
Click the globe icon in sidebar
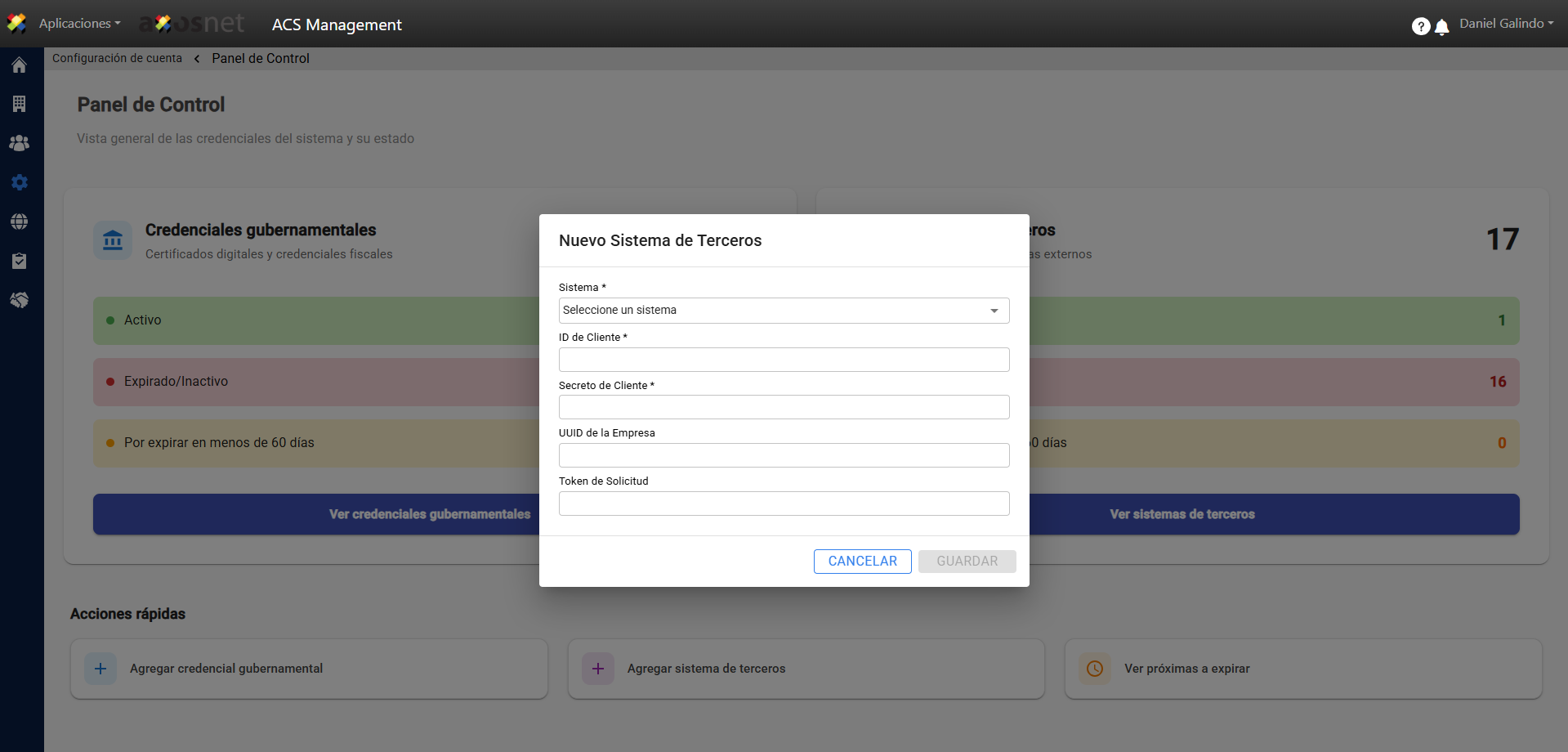click(x=20, y=222)
